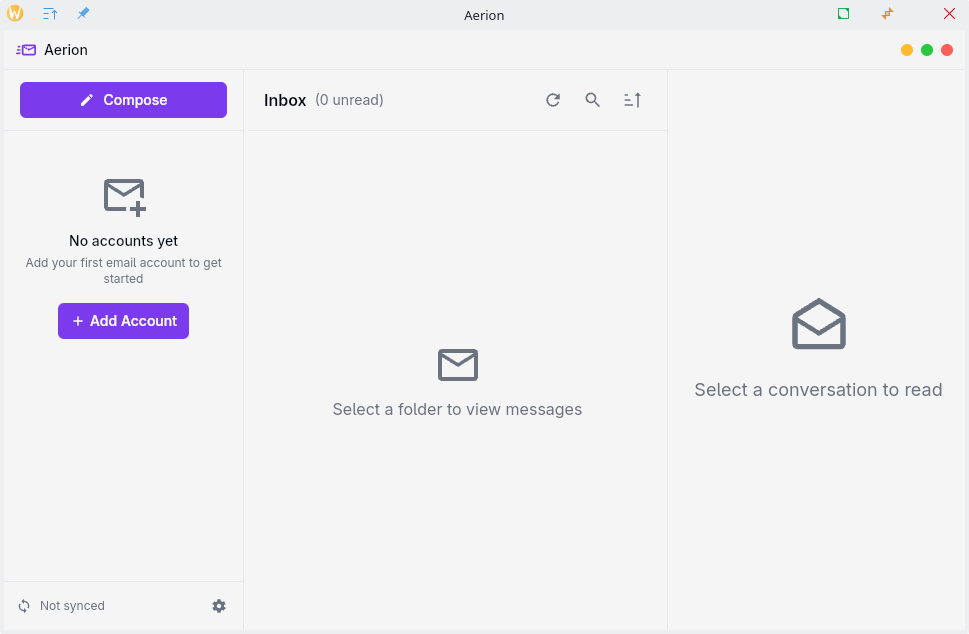Click the open envelope icon in reading pane
Screen dimensions: 969x634
click(818, 324)
